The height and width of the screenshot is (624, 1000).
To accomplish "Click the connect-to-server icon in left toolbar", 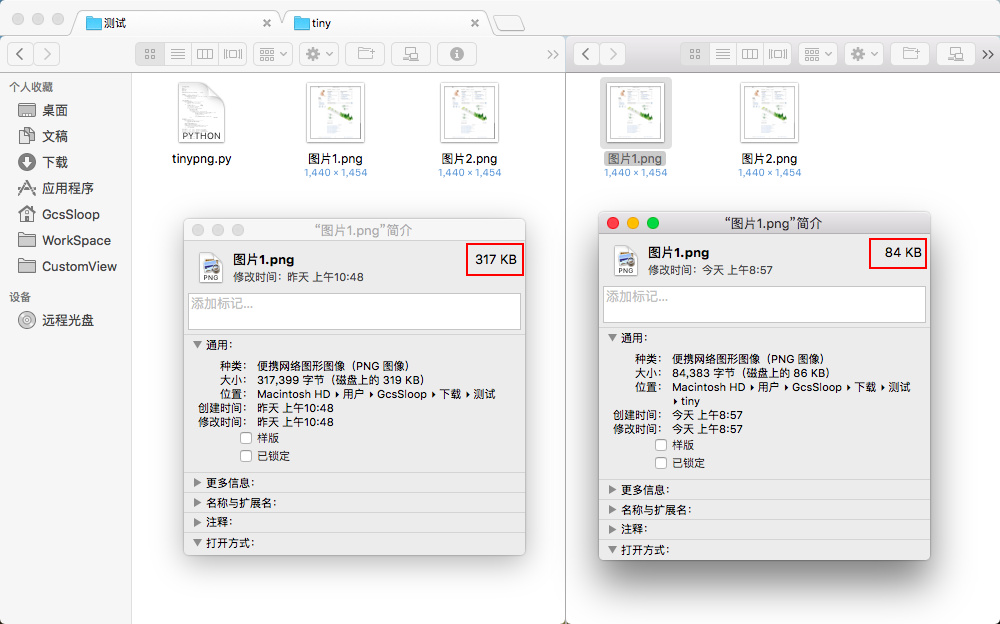I will (x=411, y=54).
